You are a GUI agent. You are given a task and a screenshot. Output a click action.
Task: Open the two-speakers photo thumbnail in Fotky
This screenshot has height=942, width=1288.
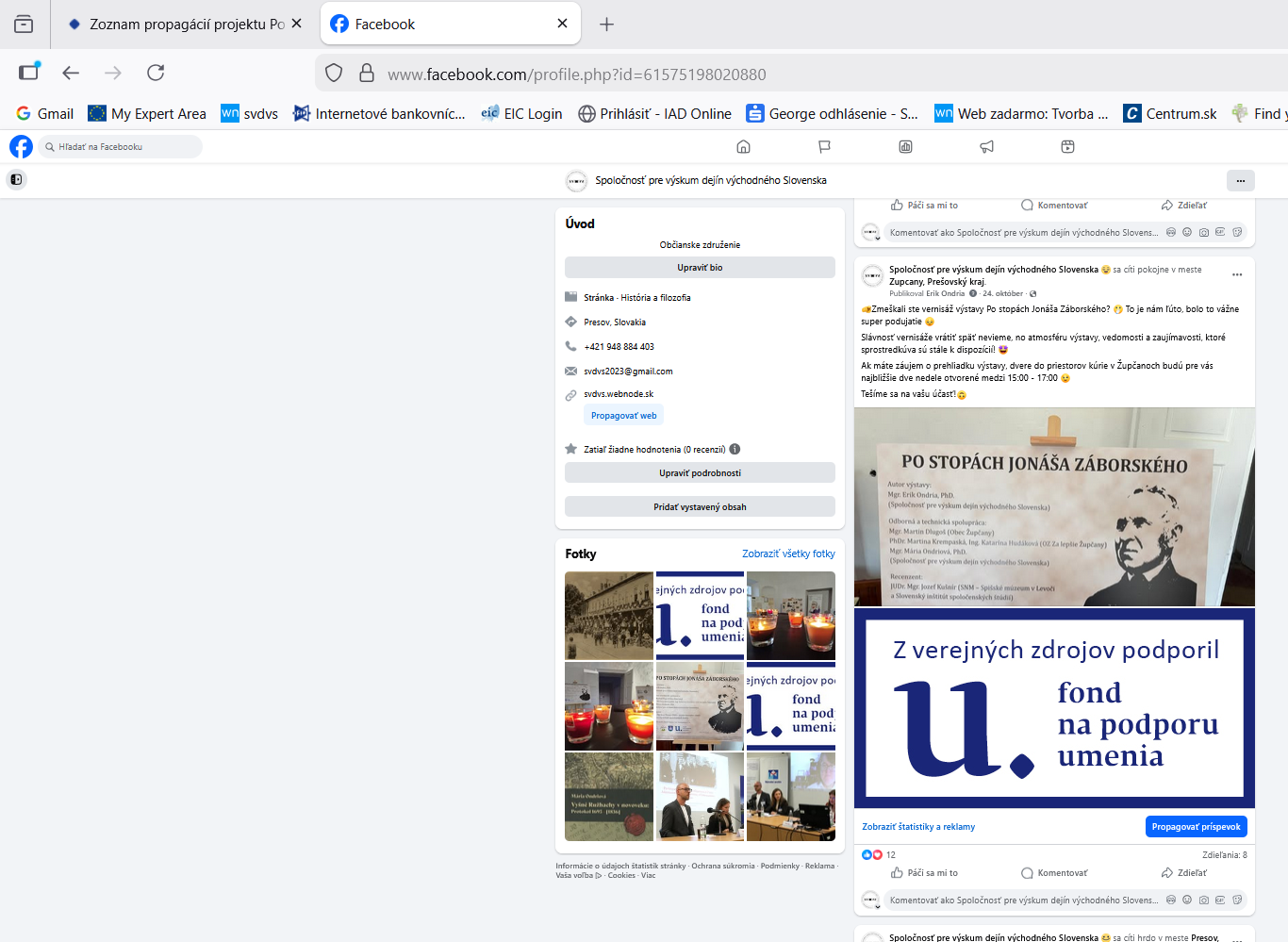(700, 797)
